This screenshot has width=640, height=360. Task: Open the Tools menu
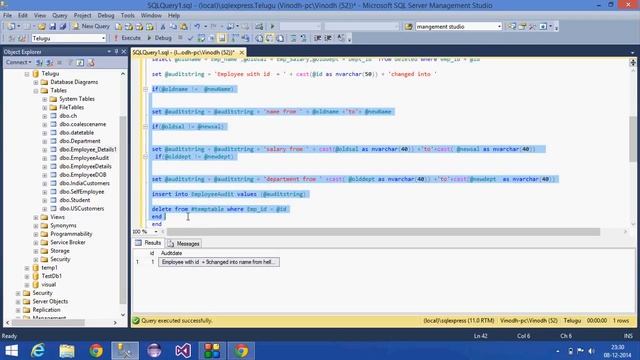pyautogui.click(x=127, y=15)
